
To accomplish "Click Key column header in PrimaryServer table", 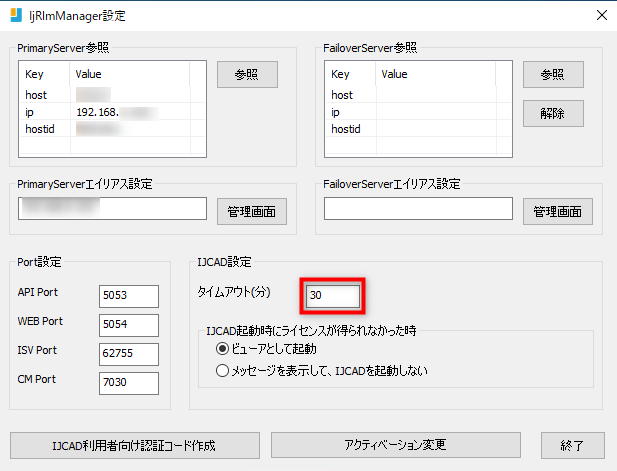I will coord(44,74).
